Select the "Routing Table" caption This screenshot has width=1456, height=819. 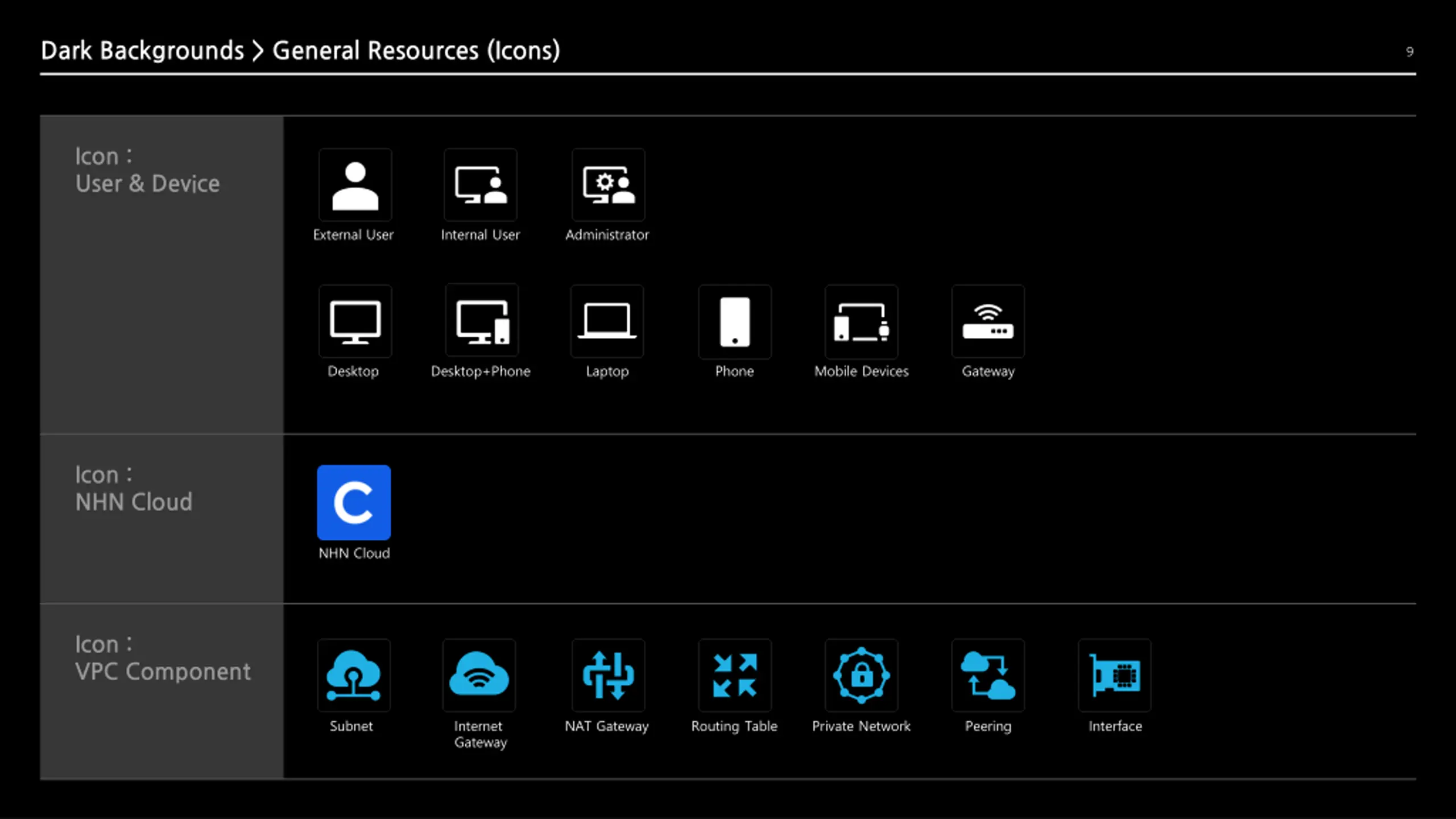[734, 726]
